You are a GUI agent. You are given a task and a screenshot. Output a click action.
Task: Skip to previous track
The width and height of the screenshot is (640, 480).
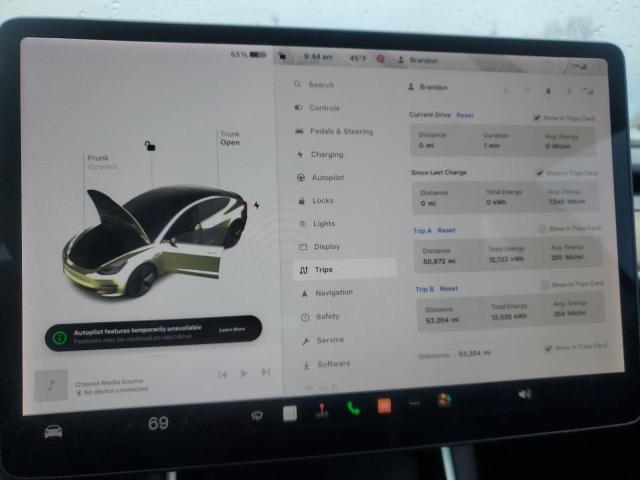(x=222, y=374)
